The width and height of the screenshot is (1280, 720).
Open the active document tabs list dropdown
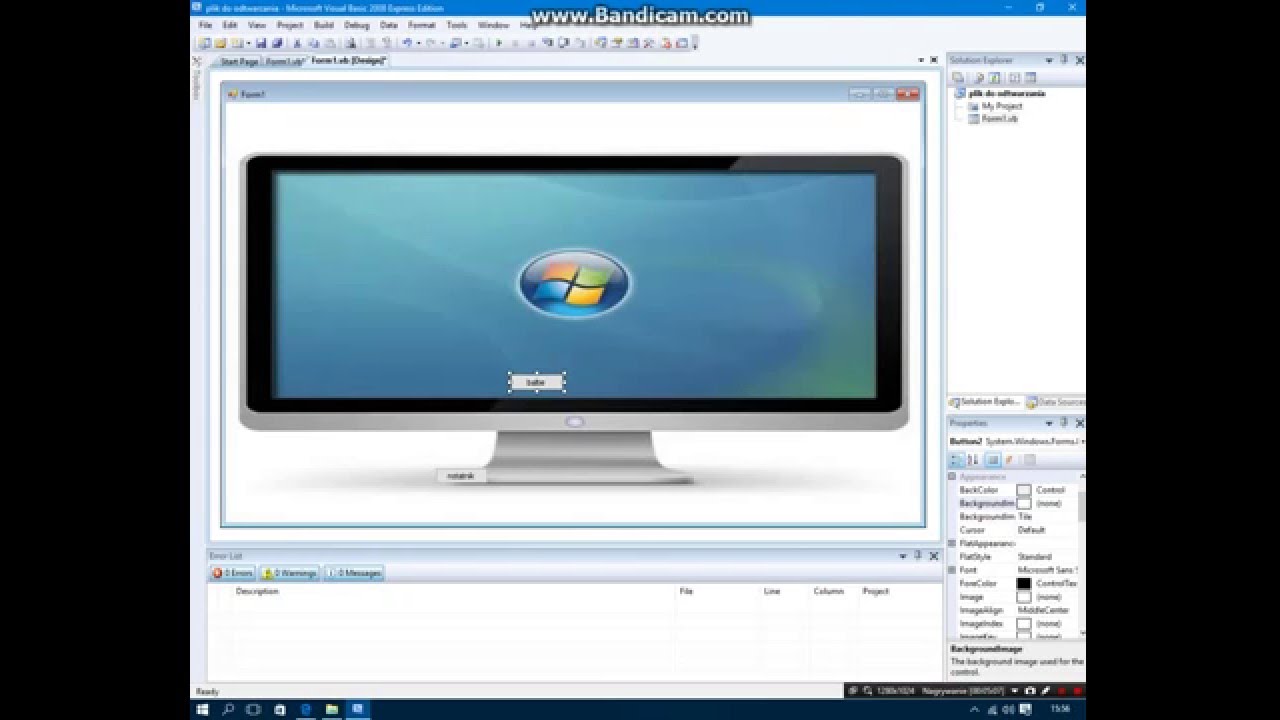[x=921, y=61]
